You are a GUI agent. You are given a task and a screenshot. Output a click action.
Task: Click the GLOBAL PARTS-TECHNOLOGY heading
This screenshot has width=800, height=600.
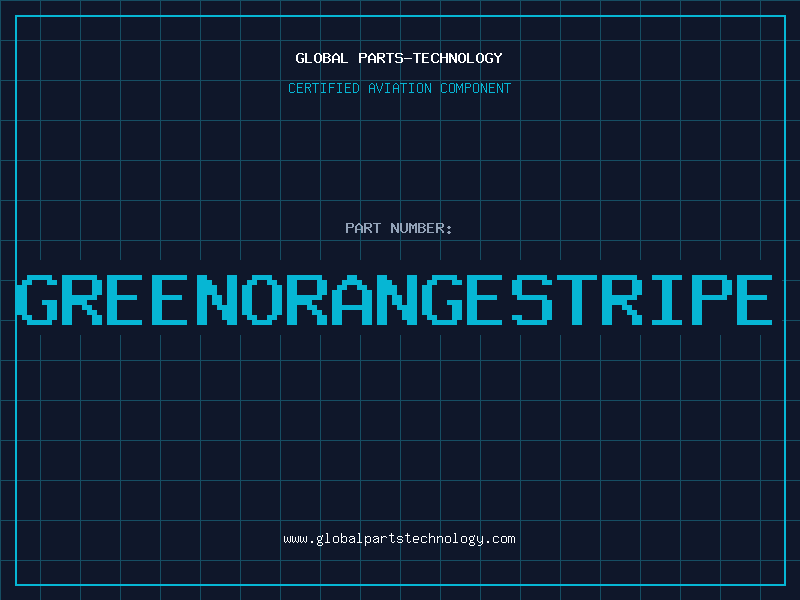(x=399, y=58)
